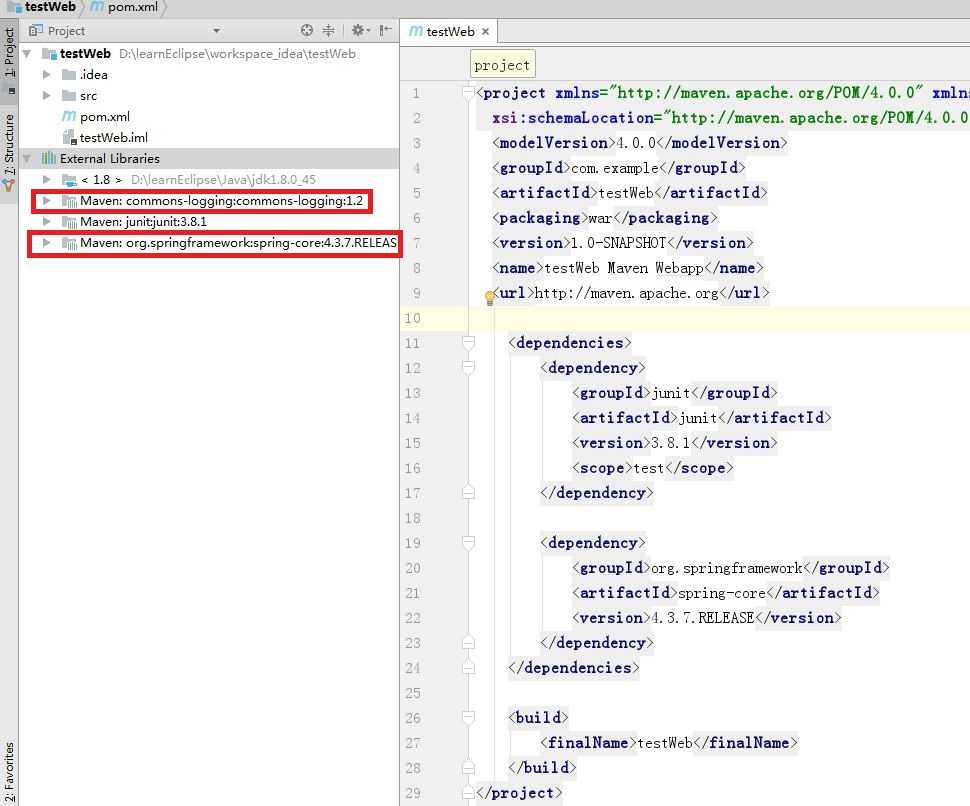
Task: Toggle fold marker at dependency line 12
Action: 468,368
